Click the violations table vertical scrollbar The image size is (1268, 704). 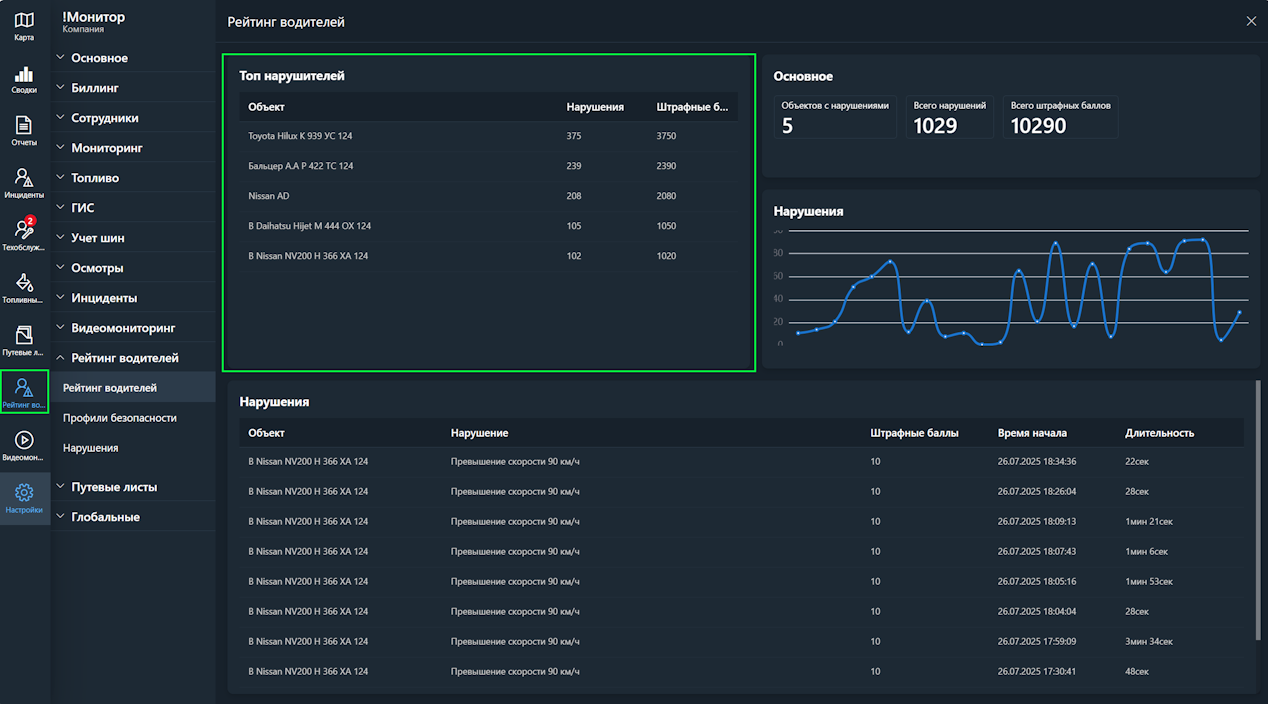pos(1258,510)
